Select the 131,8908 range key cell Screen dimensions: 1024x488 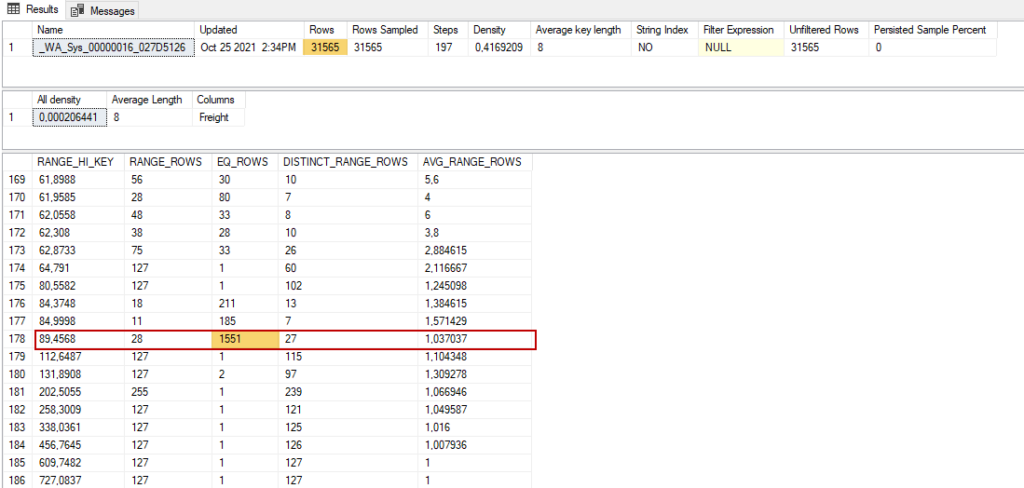click(x=78, y=374)
